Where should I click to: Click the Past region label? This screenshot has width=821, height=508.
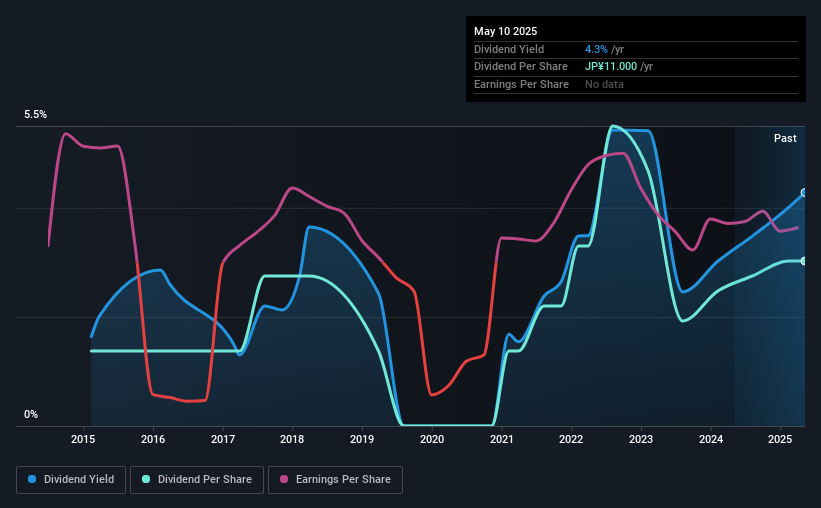(x=785, y=138)
